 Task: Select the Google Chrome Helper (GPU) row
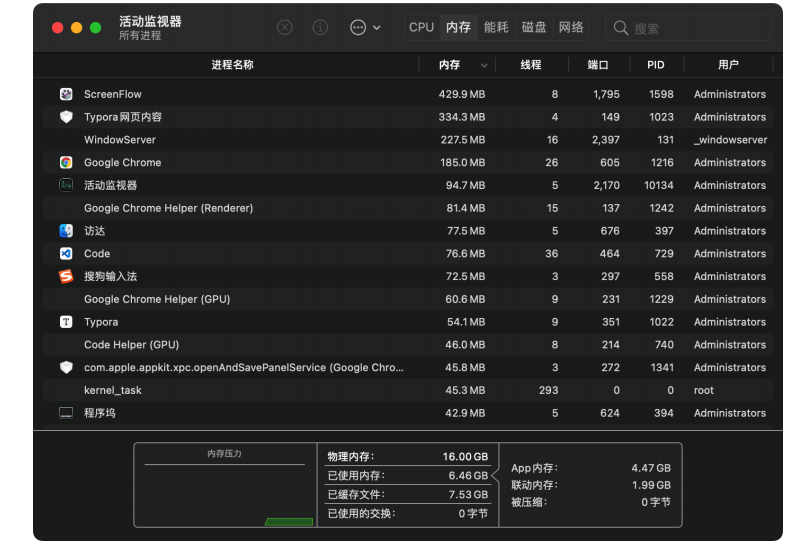pos(408,299)
